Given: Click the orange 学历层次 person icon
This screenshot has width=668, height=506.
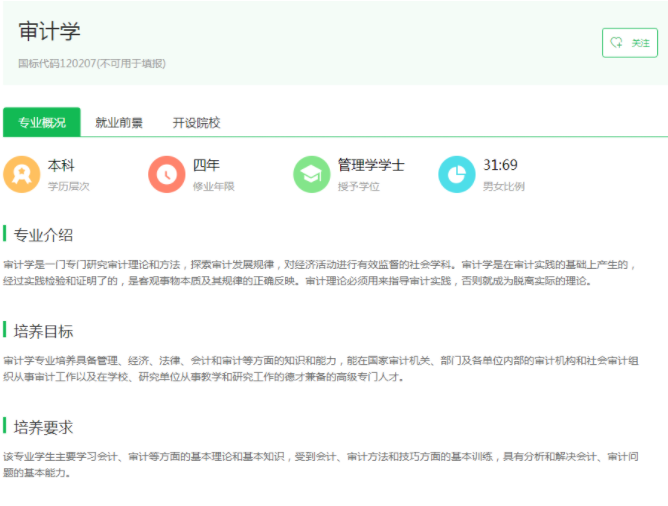Looking at the screenshot, I should [x=22, y=174].
